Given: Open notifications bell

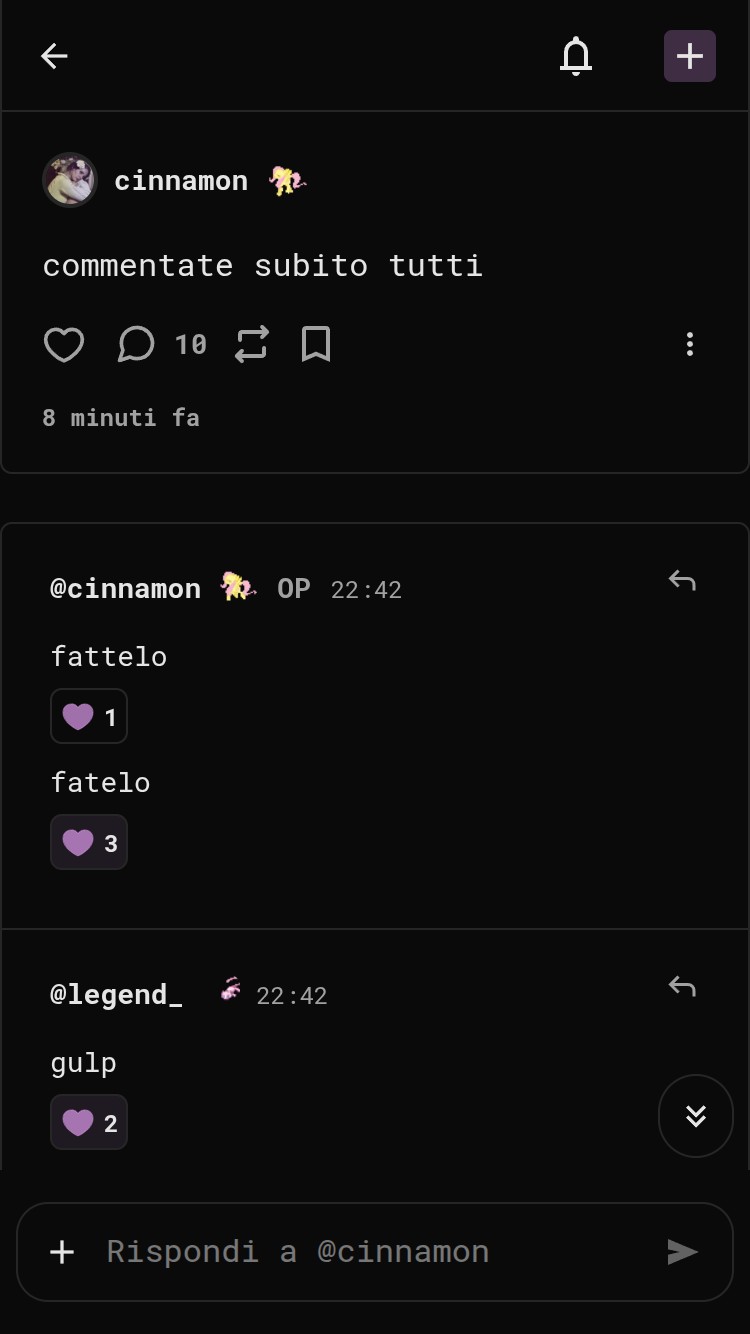Looking at the screenshot, I should pos(576,56).
